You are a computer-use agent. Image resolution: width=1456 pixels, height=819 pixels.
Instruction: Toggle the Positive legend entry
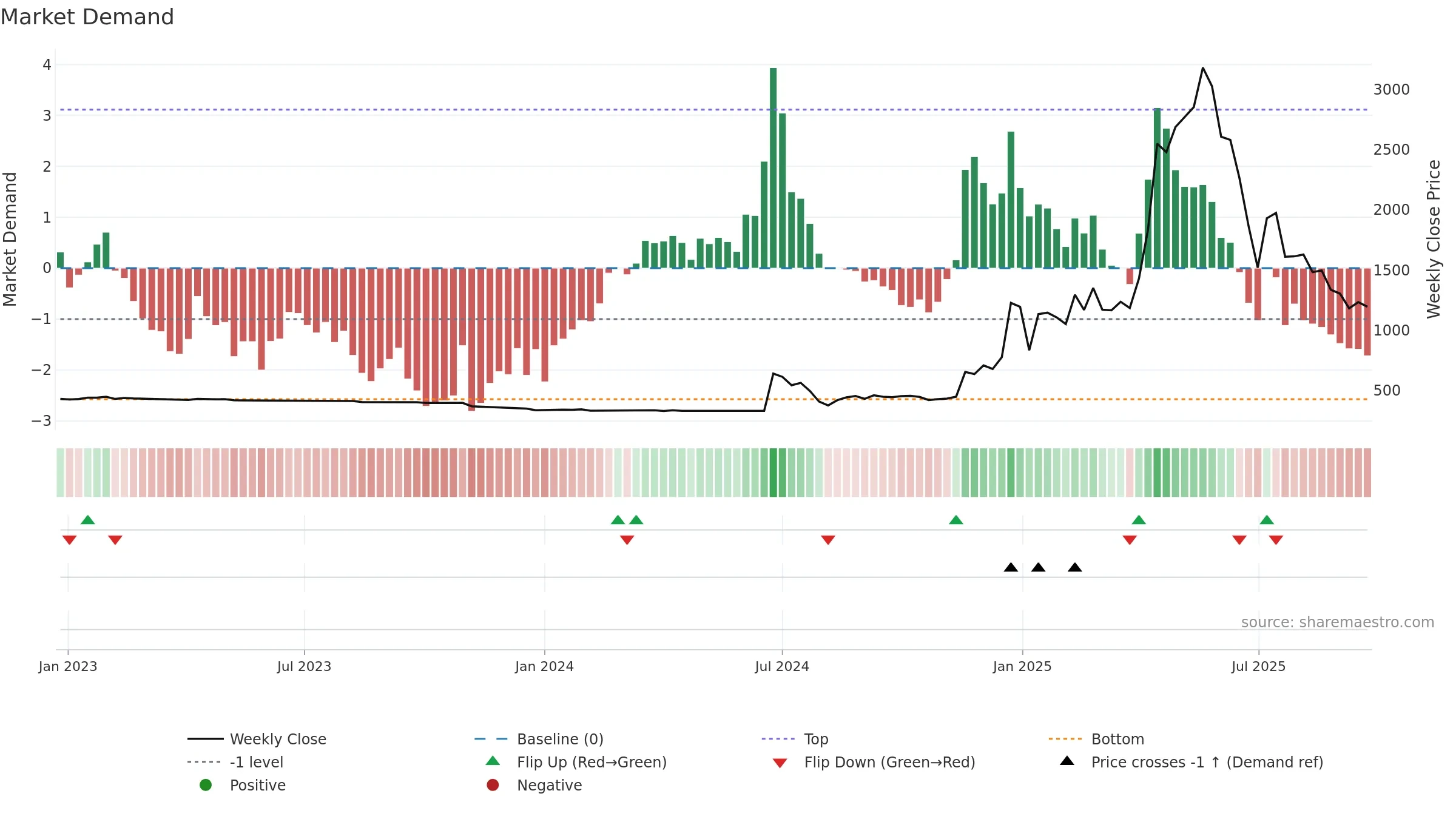243,785
